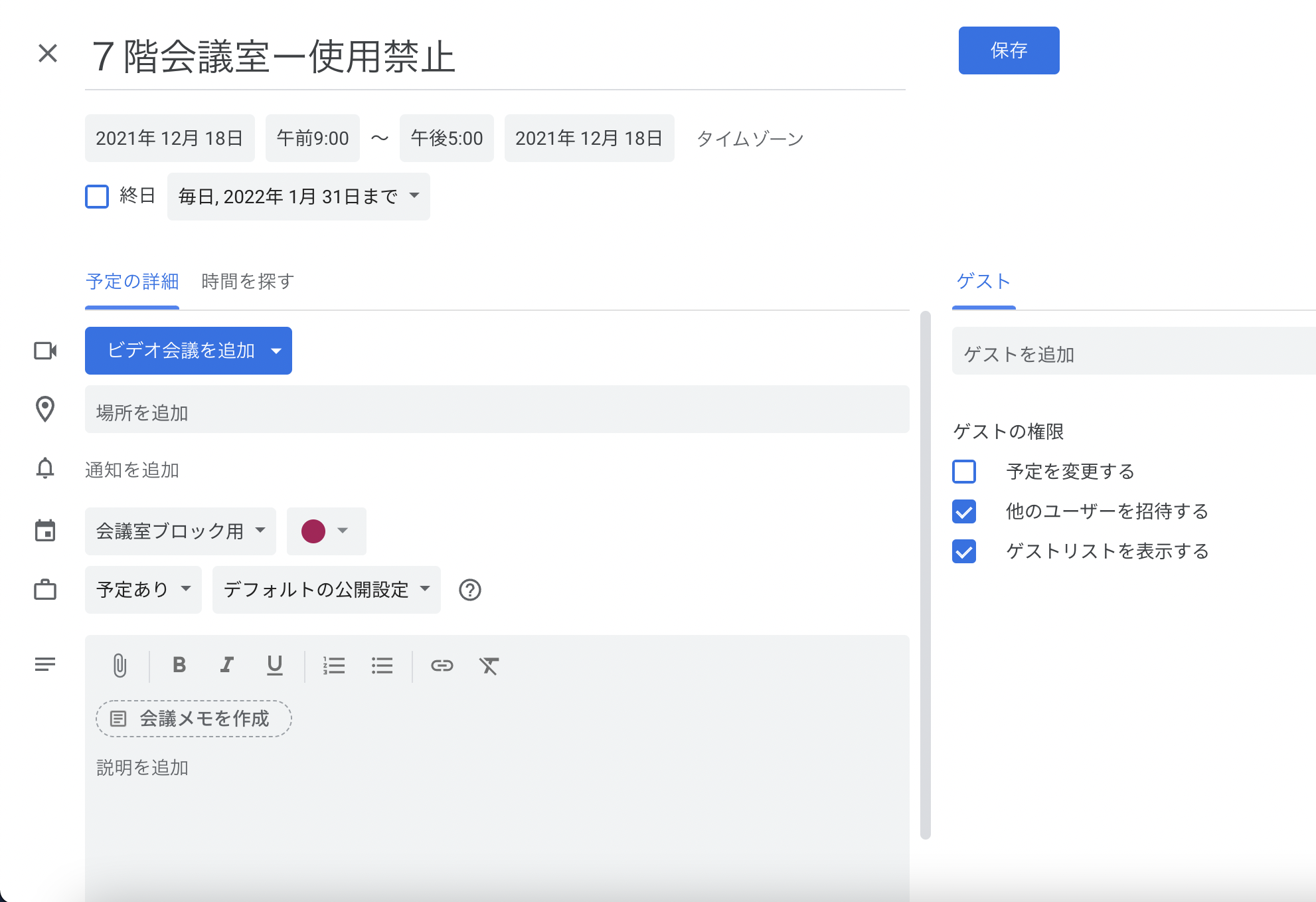Screen dimensions: 1316x902
Task: Click 通知を追加 to add notification
Action: click(132, 470)
